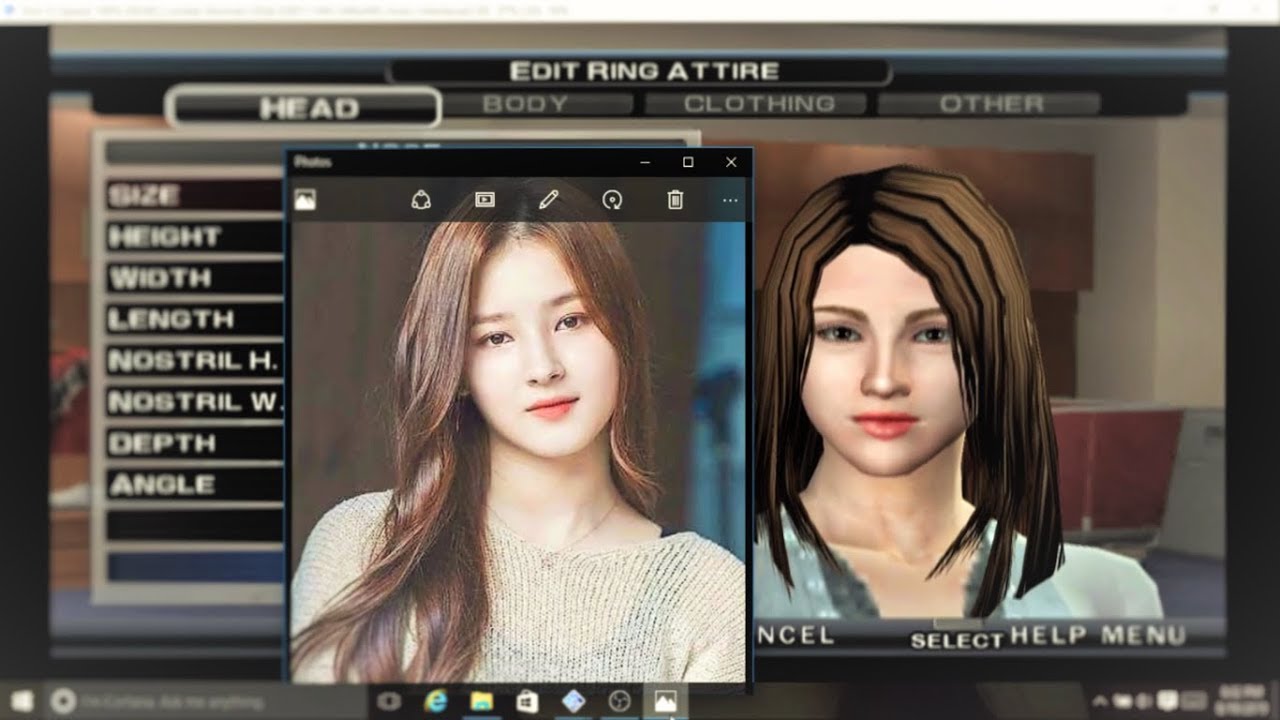1280x720 pixels.
Task: Open Task View on the taskbar
Action: pyautogui.click(x=389, y=701)
